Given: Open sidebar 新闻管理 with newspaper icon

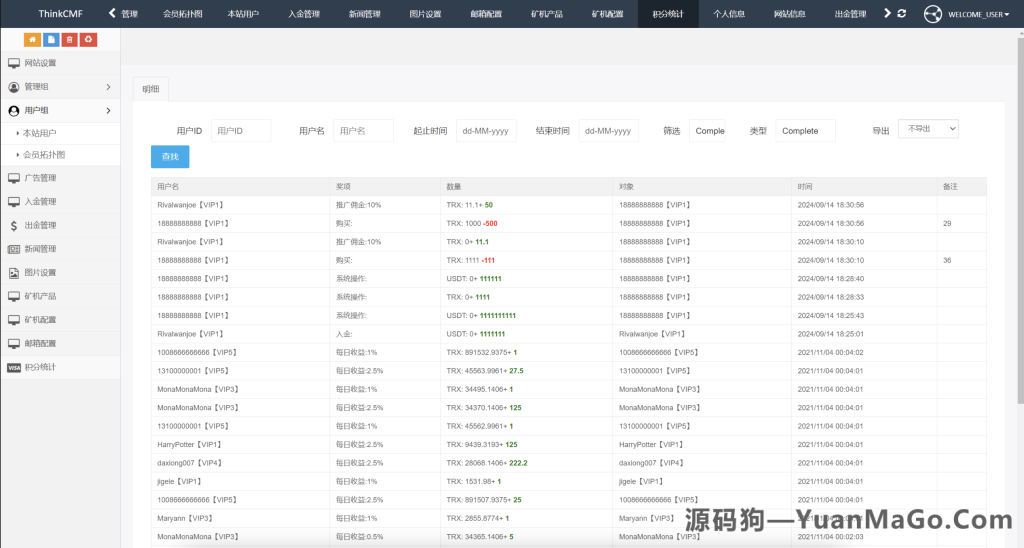Looking at the screenshot, I should (60, 249).
